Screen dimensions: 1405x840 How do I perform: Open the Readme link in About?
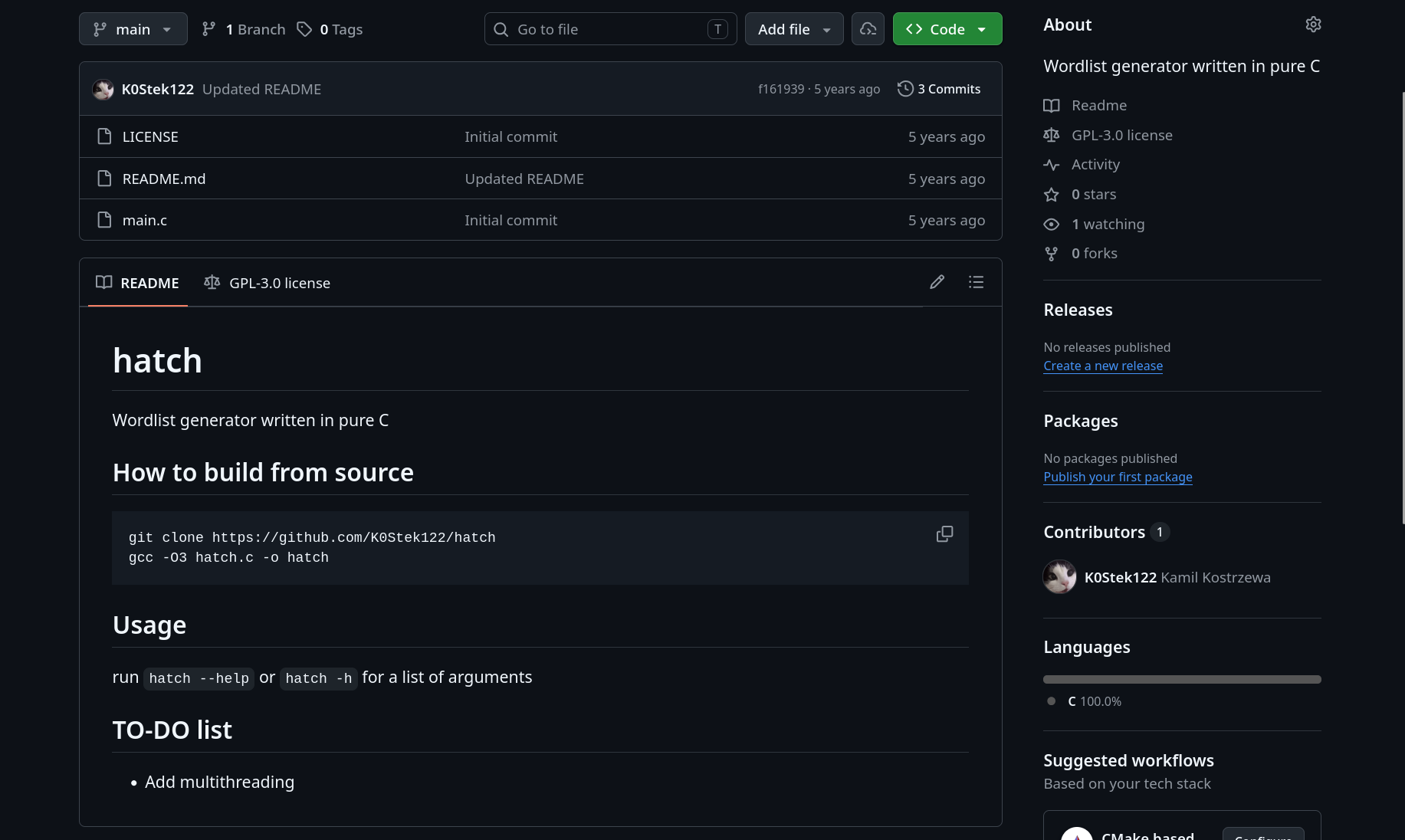[1099, 105]
